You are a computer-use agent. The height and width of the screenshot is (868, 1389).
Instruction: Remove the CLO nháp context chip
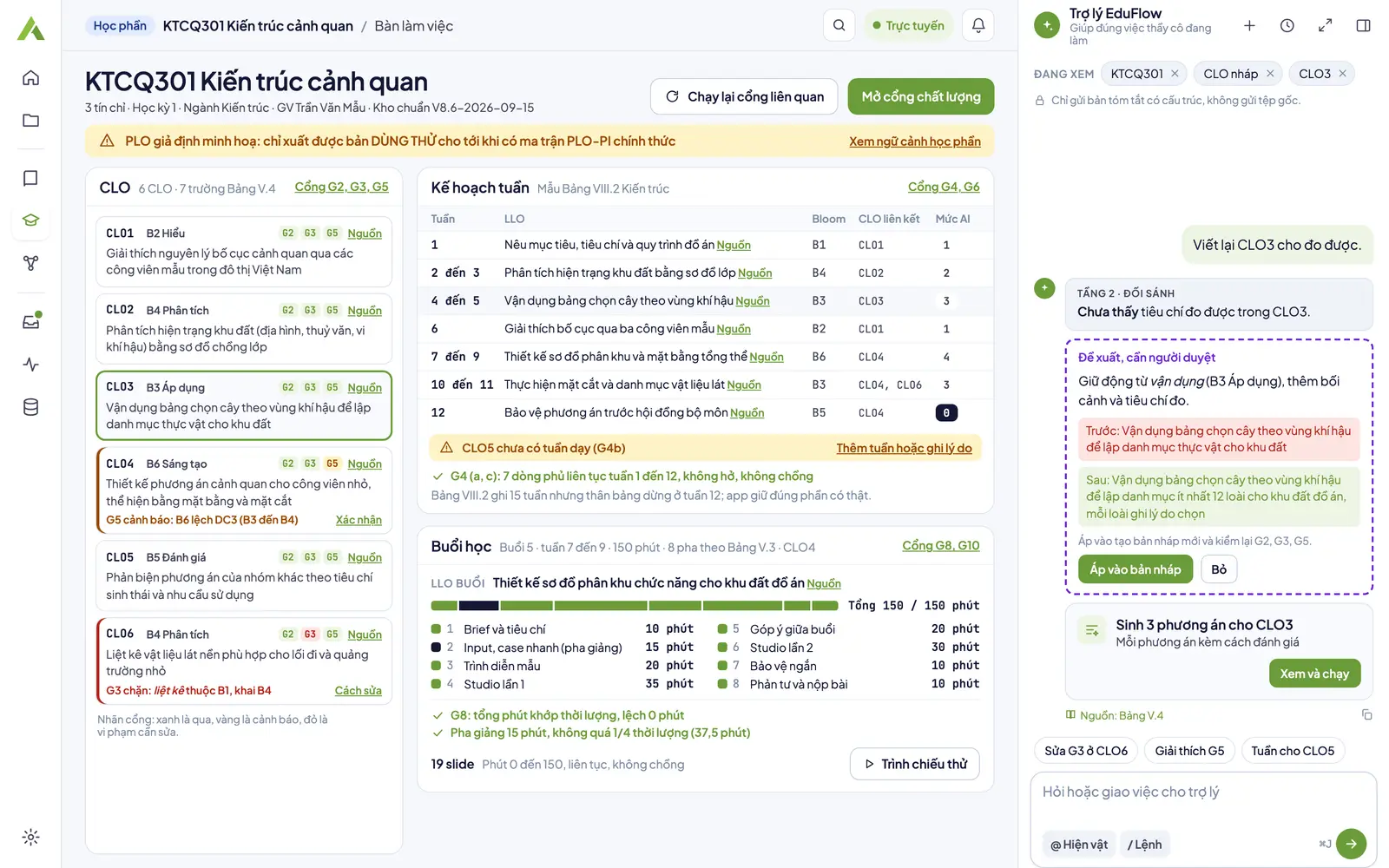point(1270,74)
